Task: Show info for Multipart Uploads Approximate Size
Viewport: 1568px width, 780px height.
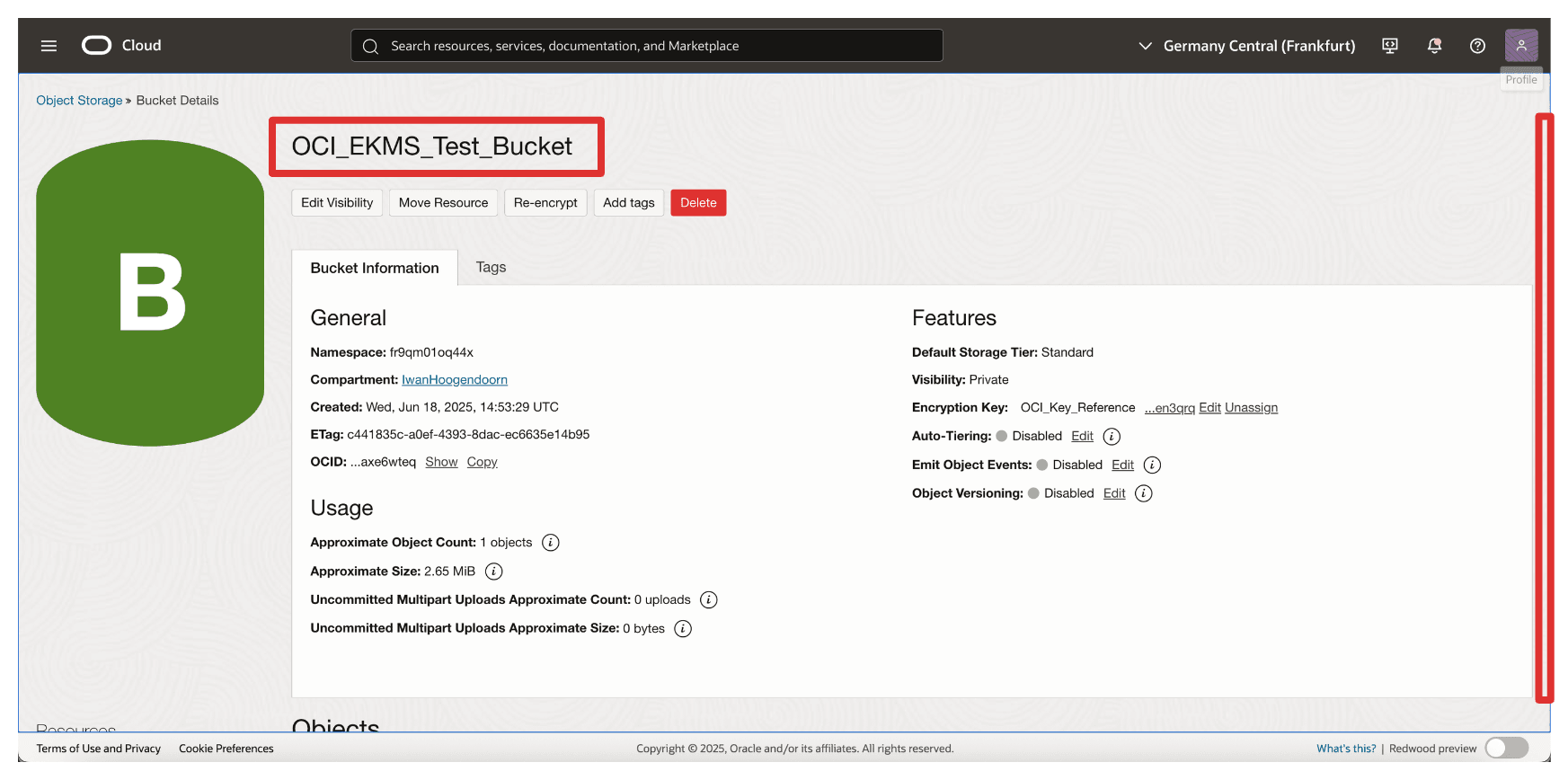Action: [x=683, y=629]
